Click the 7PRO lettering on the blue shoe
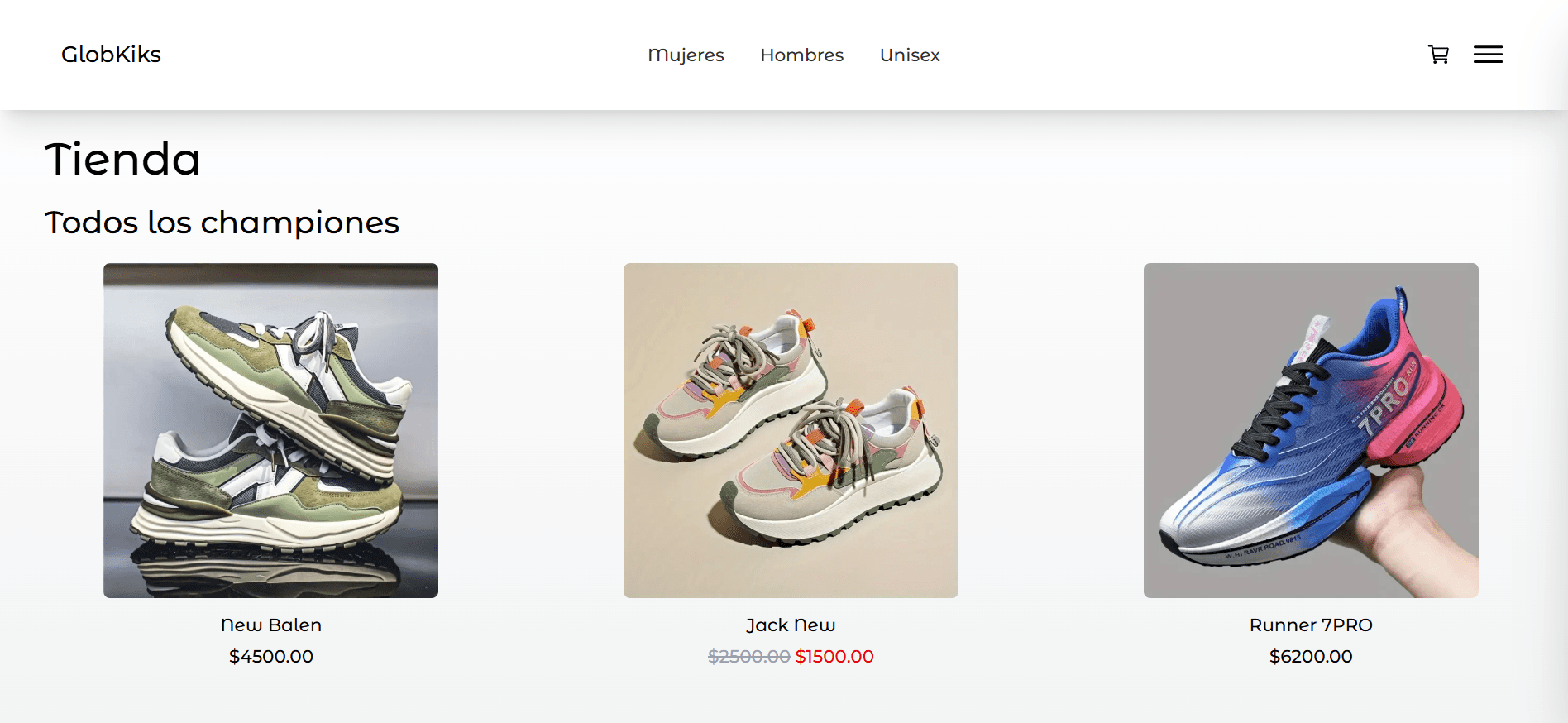The height and width of the screenshot is (723, 1568). point(1385,405)
